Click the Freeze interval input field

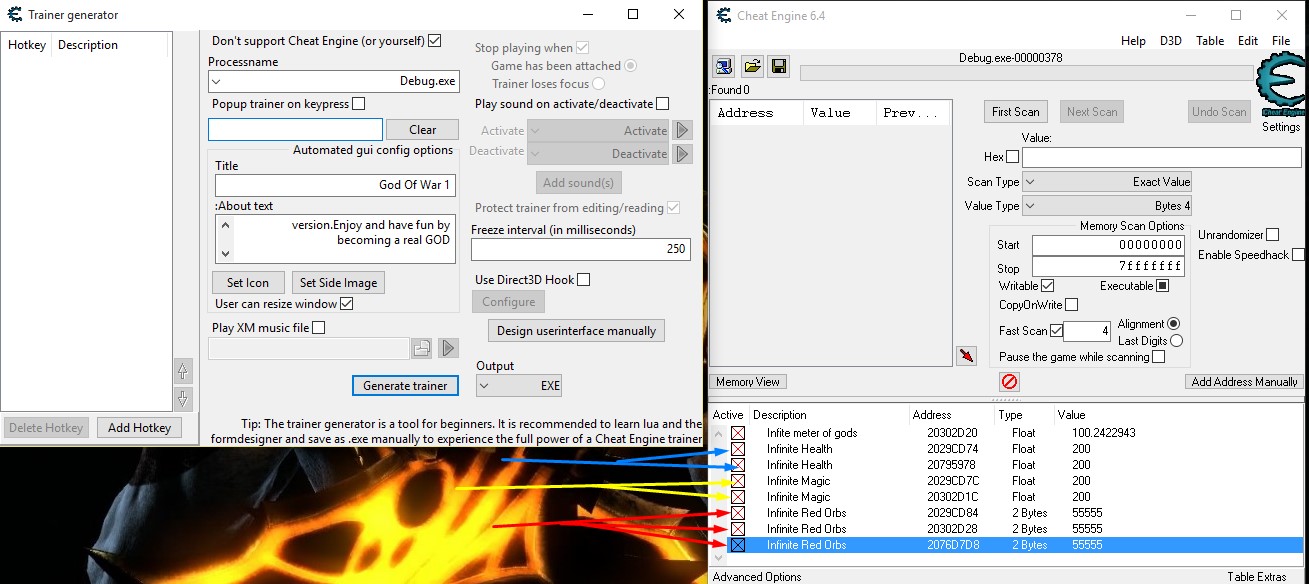580,249
